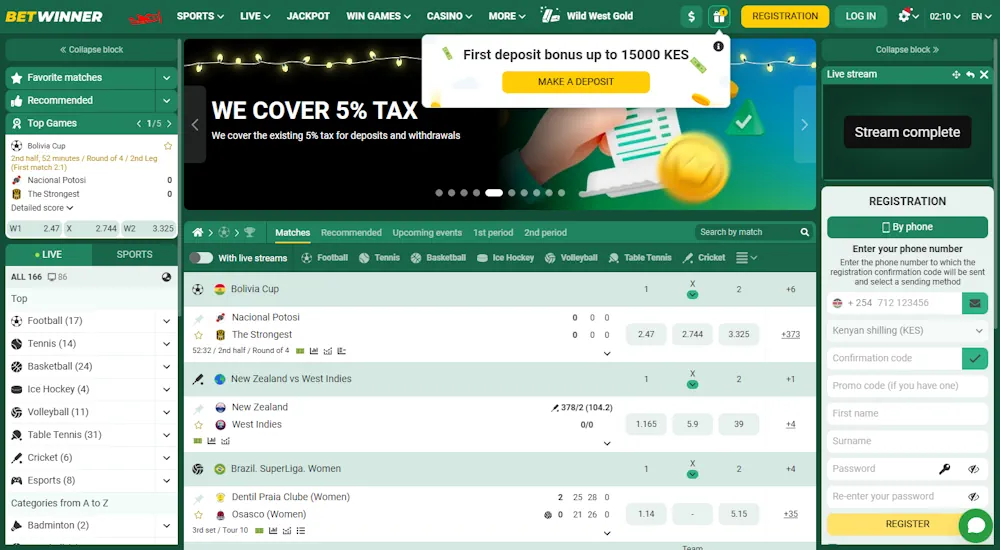The height and width of the screenshot is (550, 1000).
Task: Toggle visibility of the Password field
Action: (x=973, y=469)
